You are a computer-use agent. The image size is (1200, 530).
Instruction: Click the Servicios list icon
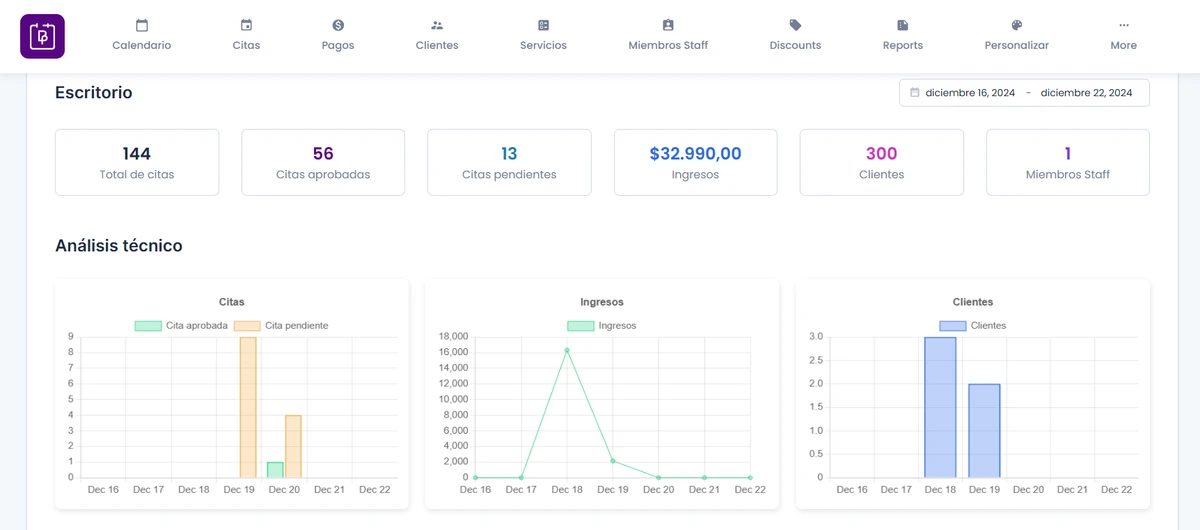[543, 25]
